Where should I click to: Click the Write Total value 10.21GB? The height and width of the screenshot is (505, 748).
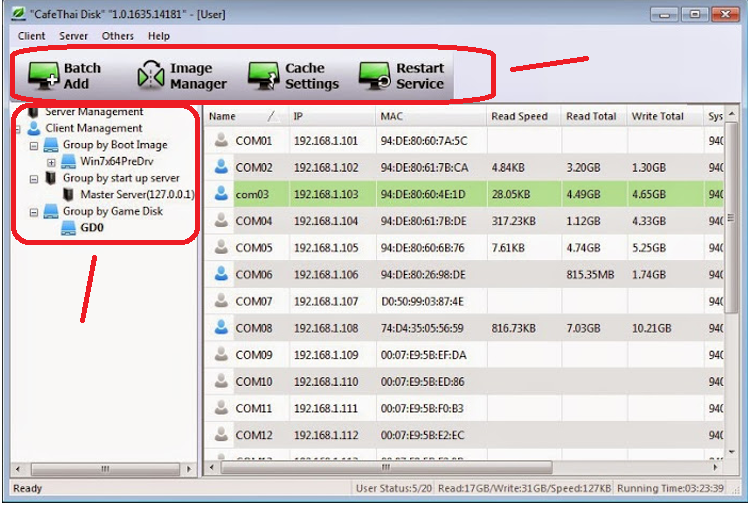651,328
